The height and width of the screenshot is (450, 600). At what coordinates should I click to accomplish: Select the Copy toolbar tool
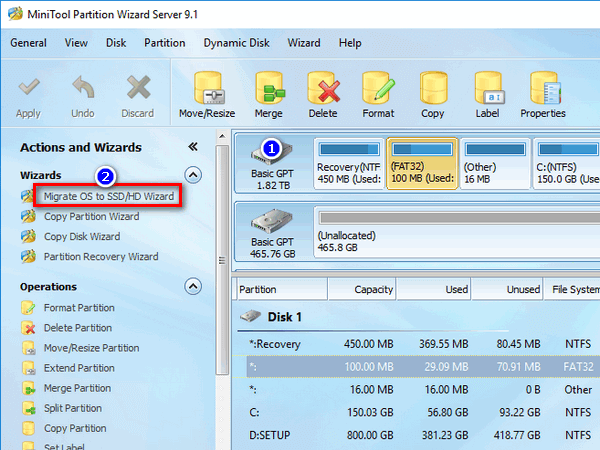433,95
